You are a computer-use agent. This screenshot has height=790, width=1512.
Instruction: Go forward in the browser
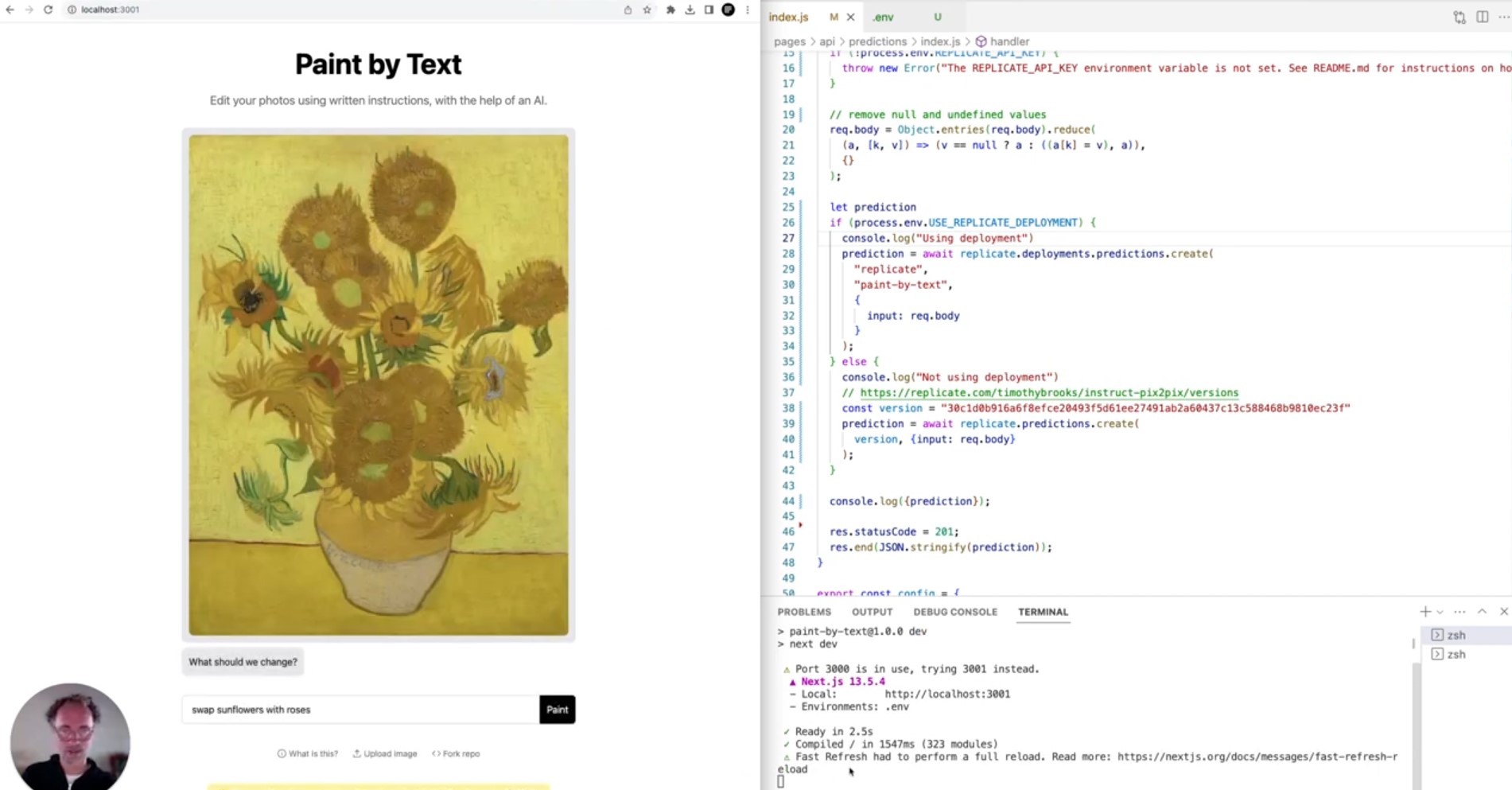29,10
